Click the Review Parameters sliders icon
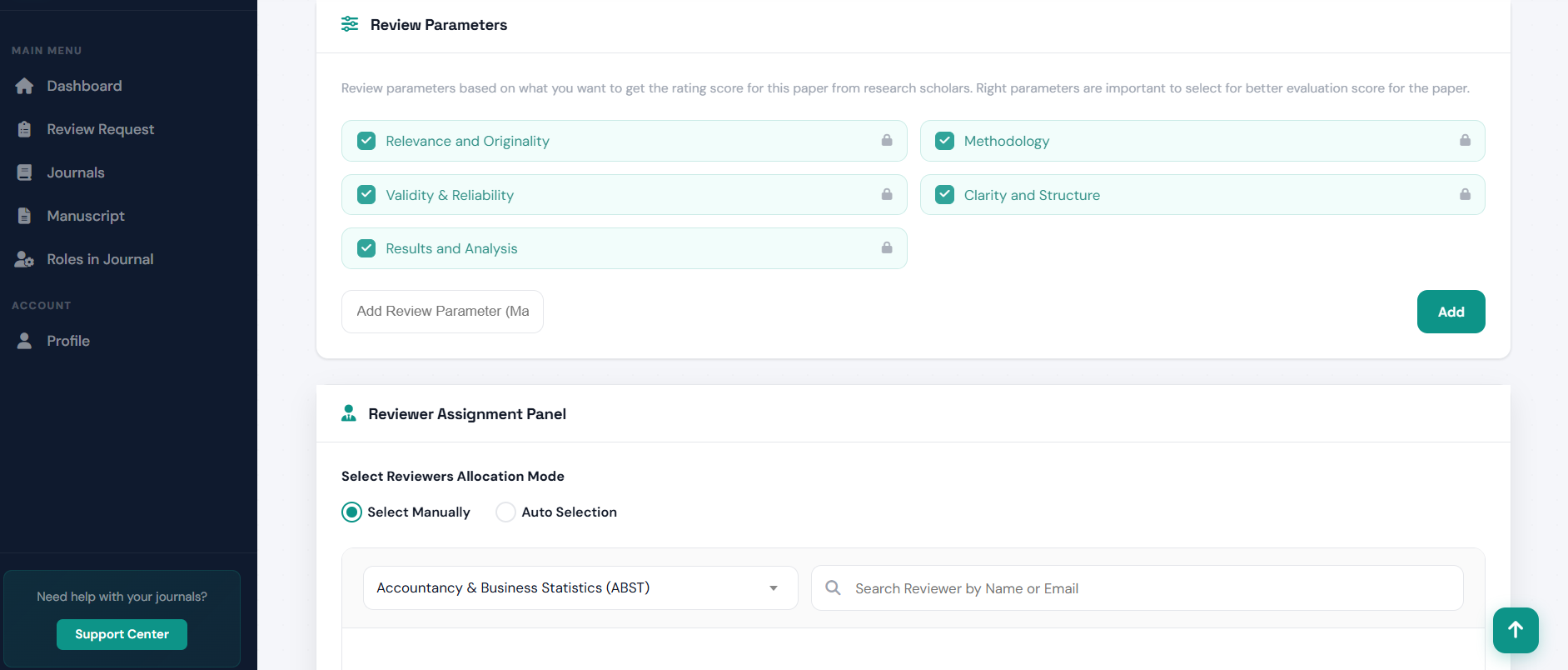 pos(350,24)
